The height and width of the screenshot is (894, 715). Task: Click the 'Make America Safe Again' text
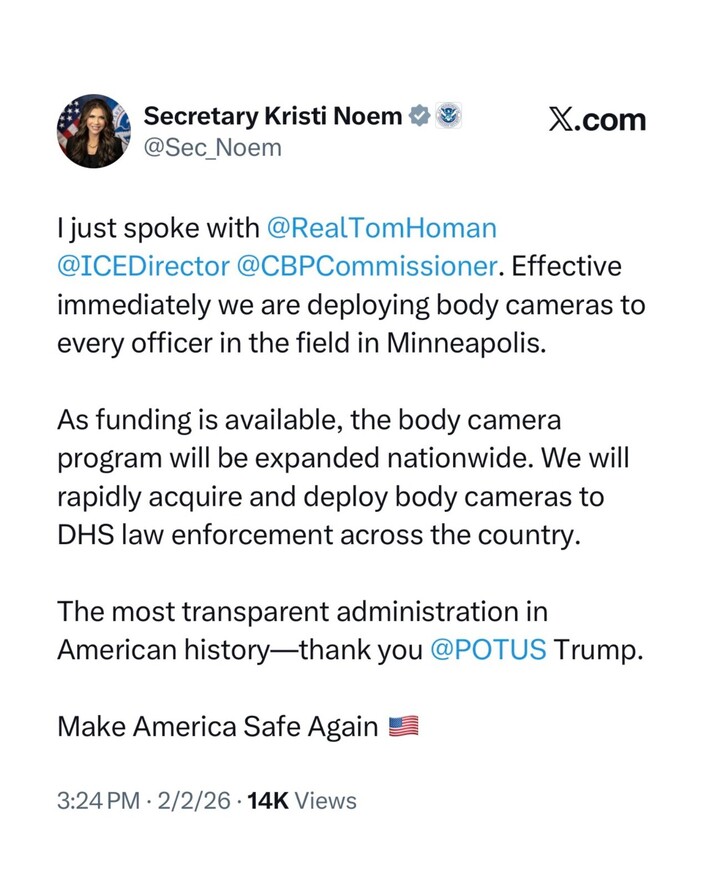[x=217, y=726]
